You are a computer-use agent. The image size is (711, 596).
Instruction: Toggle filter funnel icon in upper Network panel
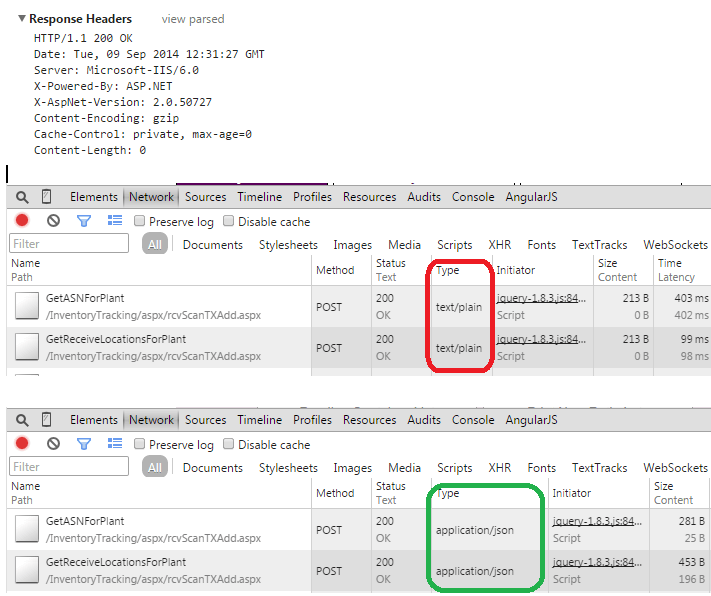(84, 221)
